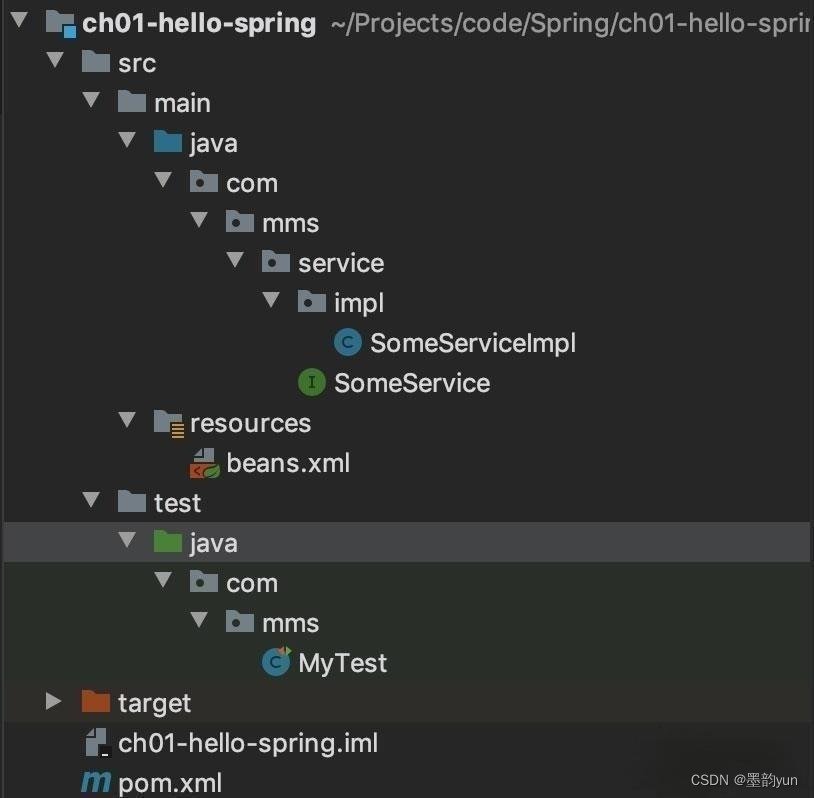814x798 pixels.
Task: Open beans.xml via its Spring config icon
Action: [203, 462]
